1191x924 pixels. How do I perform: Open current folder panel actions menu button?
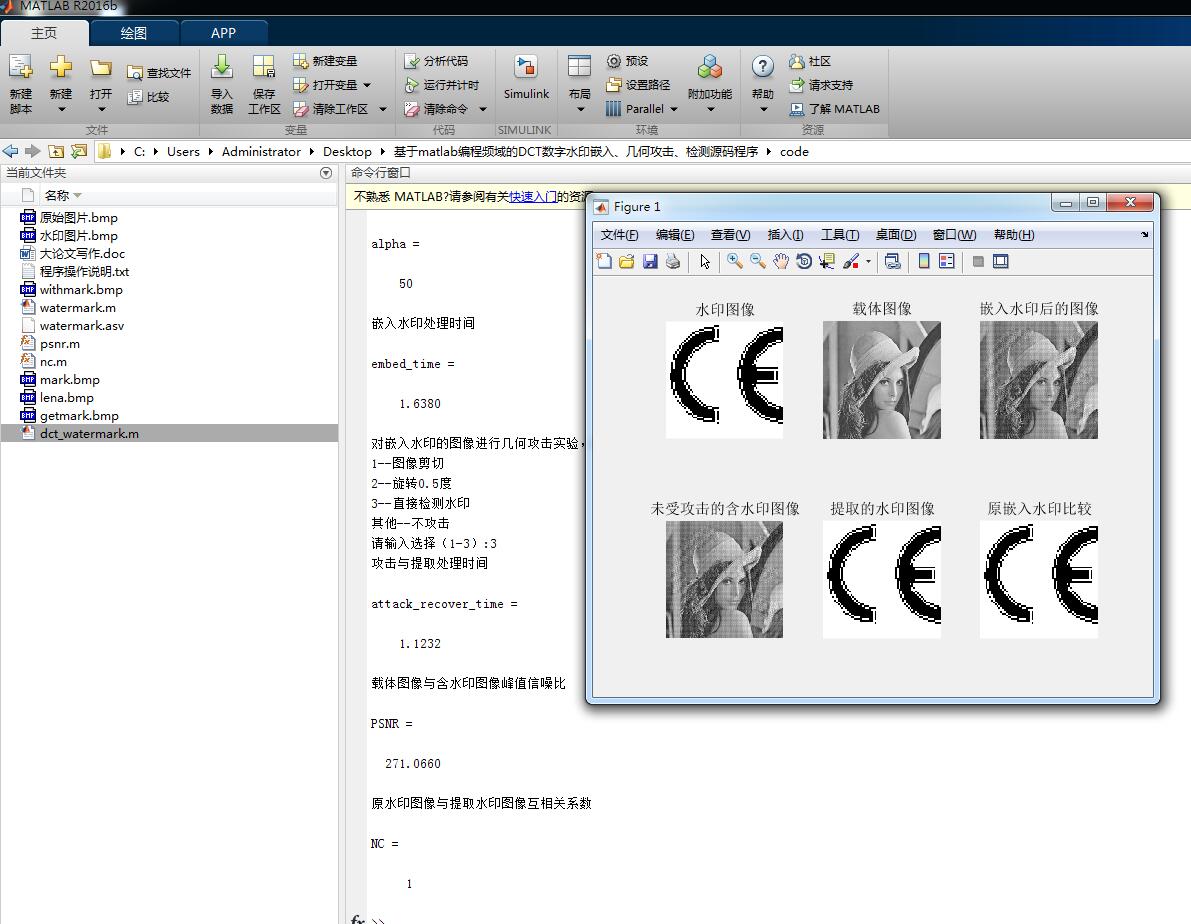click(x=326, y=173)
